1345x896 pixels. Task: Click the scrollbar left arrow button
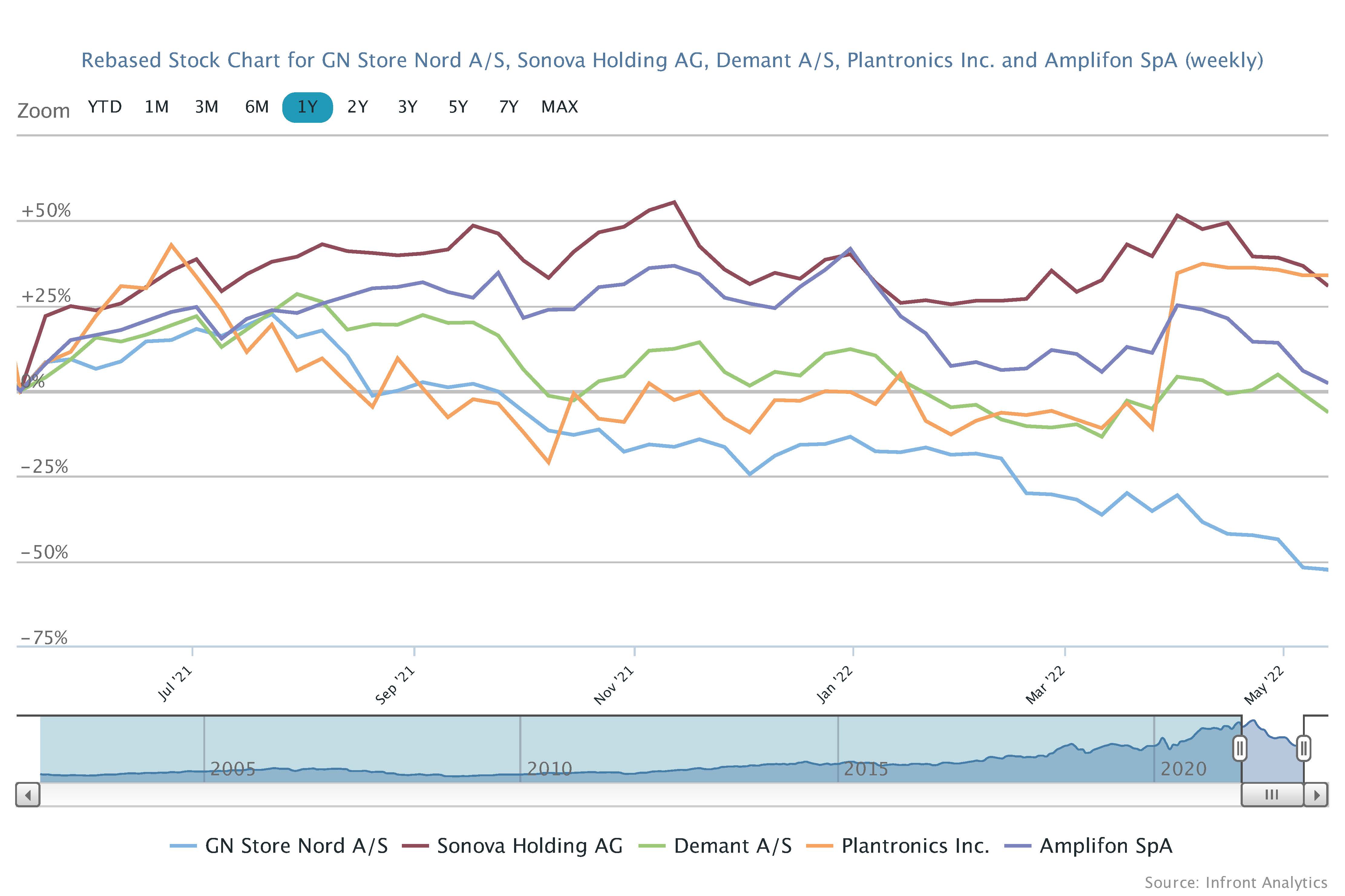[28, 795]
